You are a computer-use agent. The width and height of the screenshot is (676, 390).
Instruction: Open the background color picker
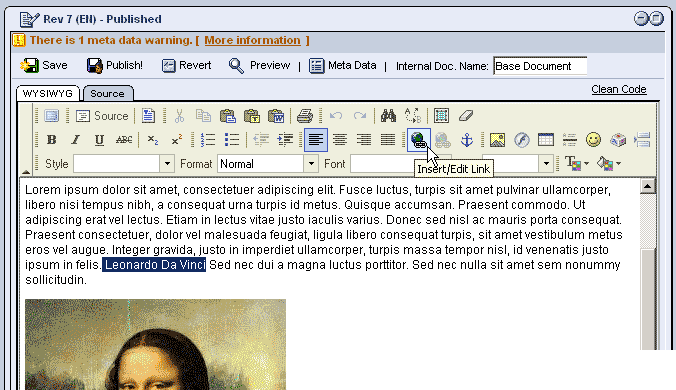coord(608,164)
